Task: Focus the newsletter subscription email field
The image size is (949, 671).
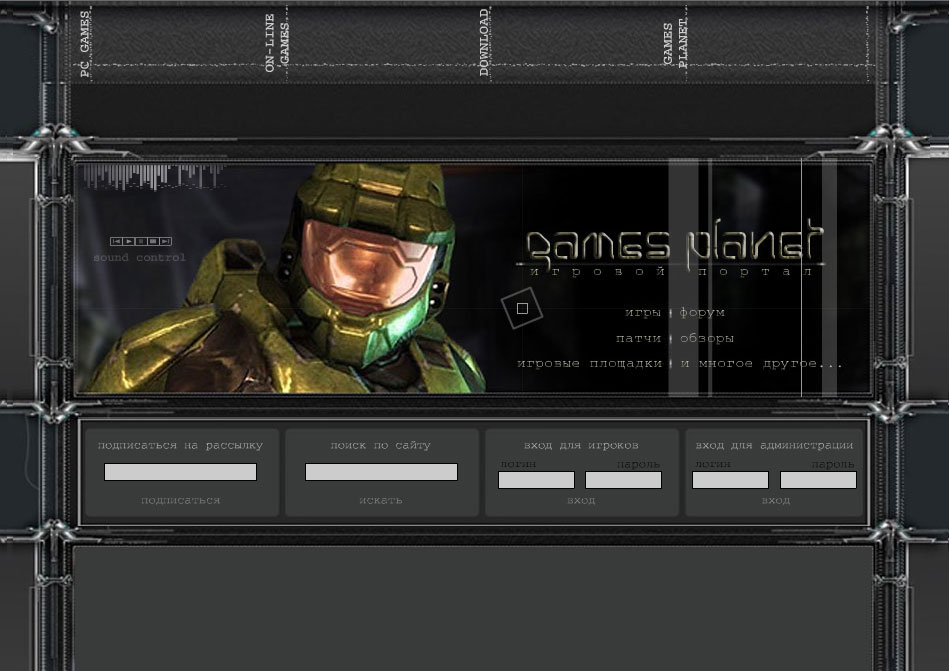Action: point(180,472)
